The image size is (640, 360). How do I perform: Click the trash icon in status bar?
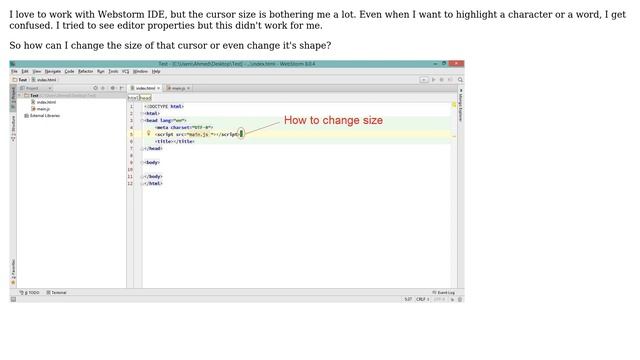460,300
